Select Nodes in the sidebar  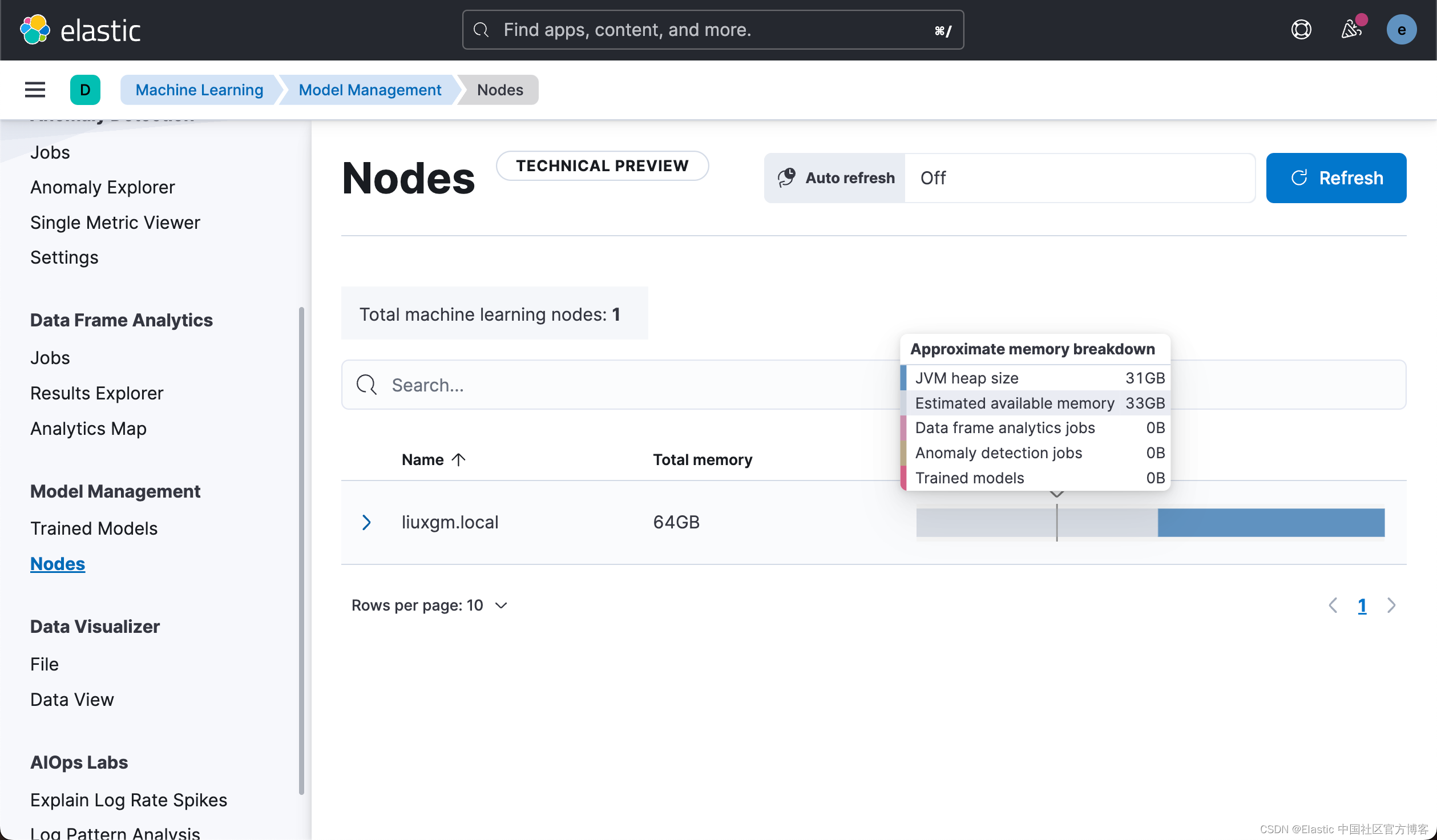tap(58, 564)
